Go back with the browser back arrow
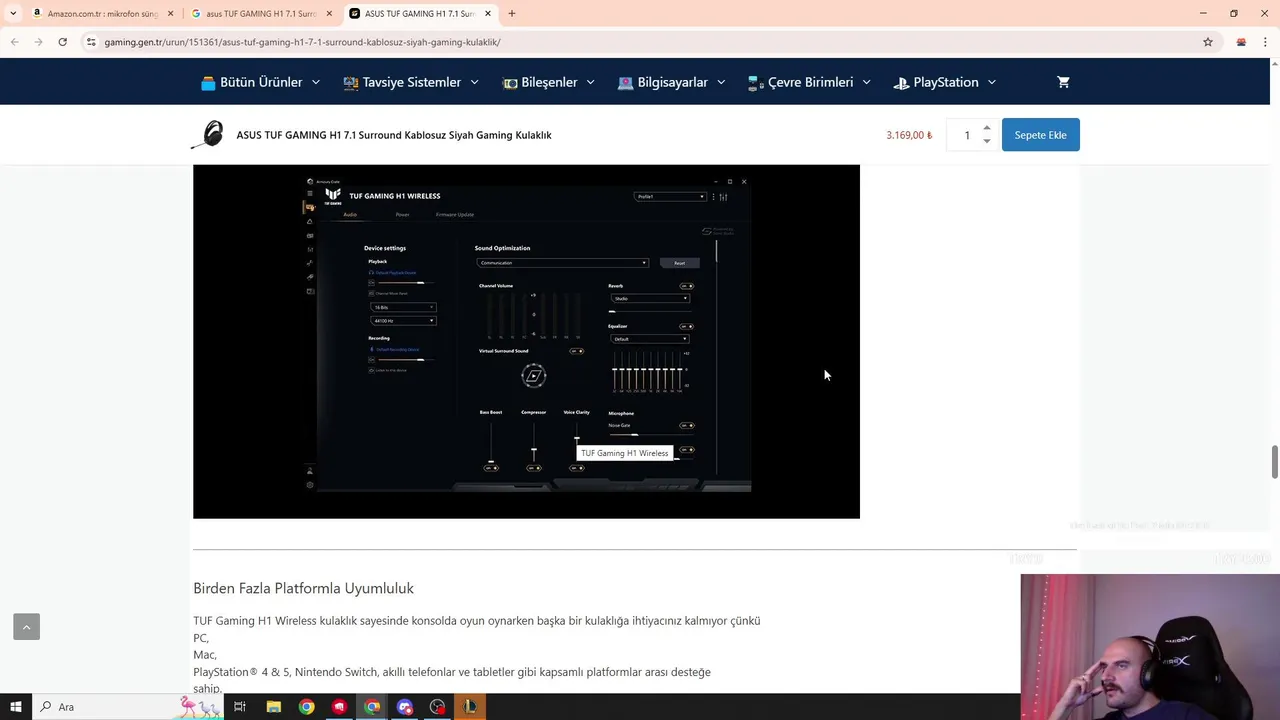 pos(14,42)
